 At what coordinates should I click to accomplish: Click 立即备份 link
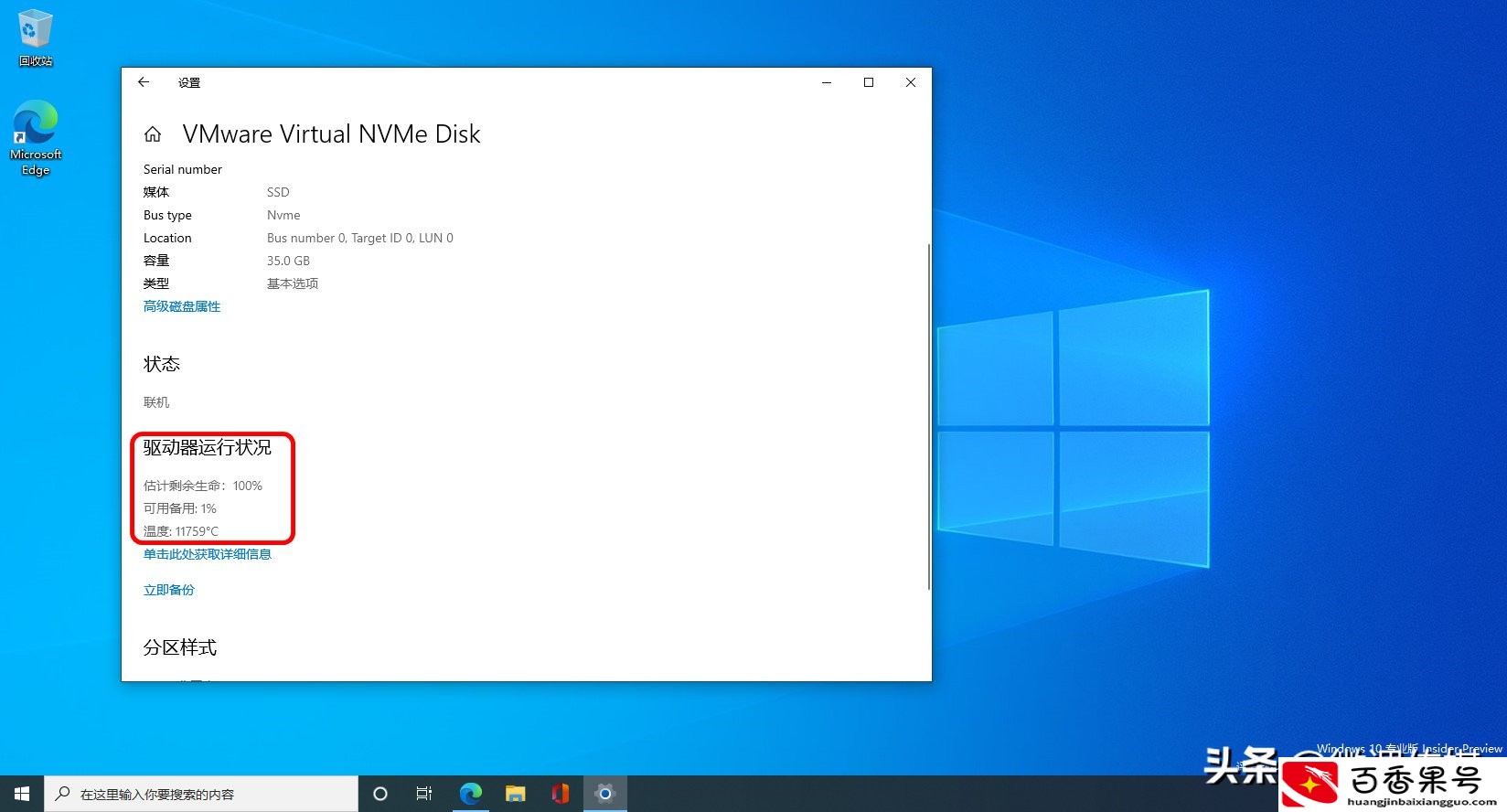coord(169,590)
